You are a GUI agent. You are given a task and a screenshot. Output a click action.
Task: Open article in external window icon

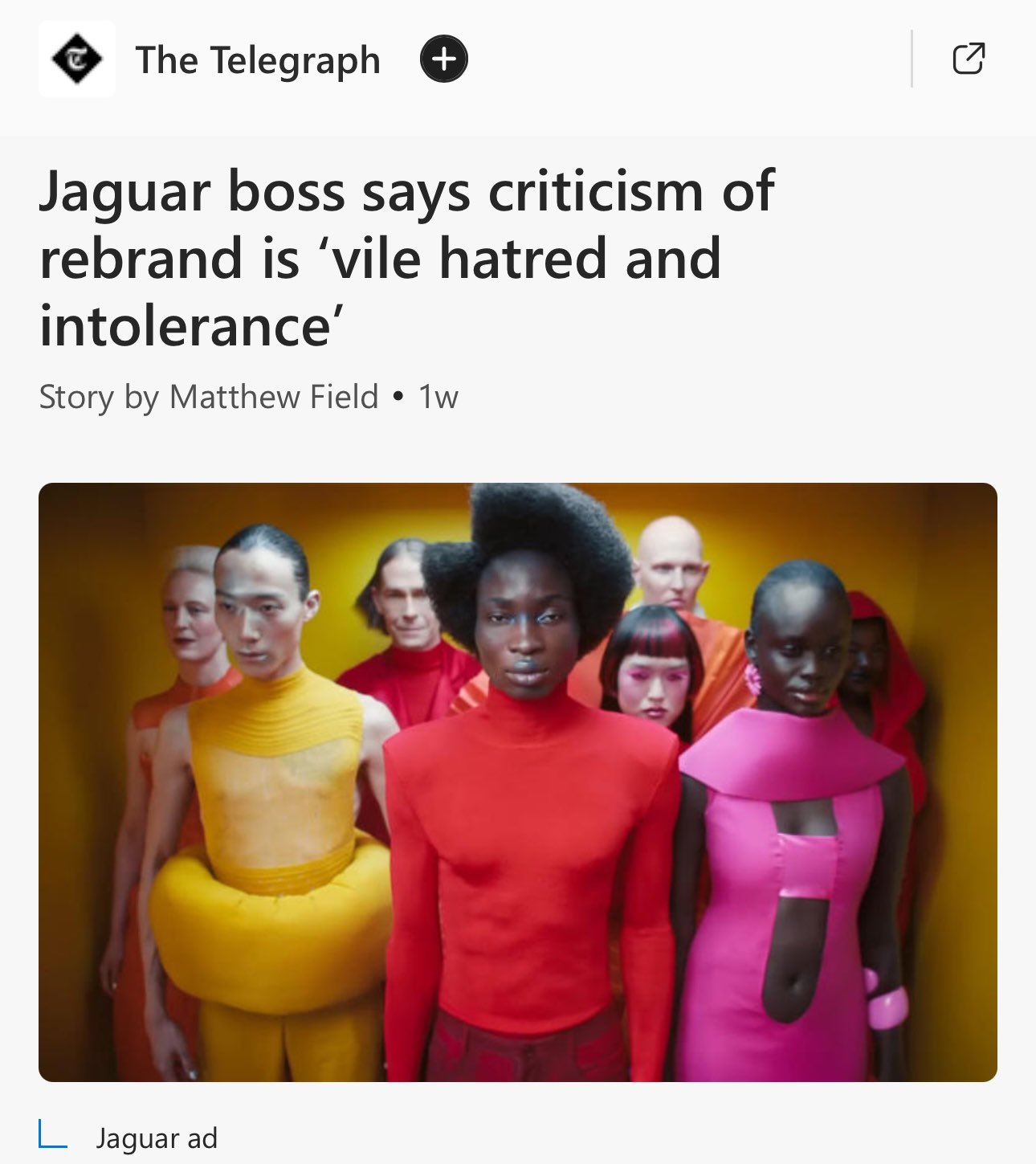coord(969,59)
